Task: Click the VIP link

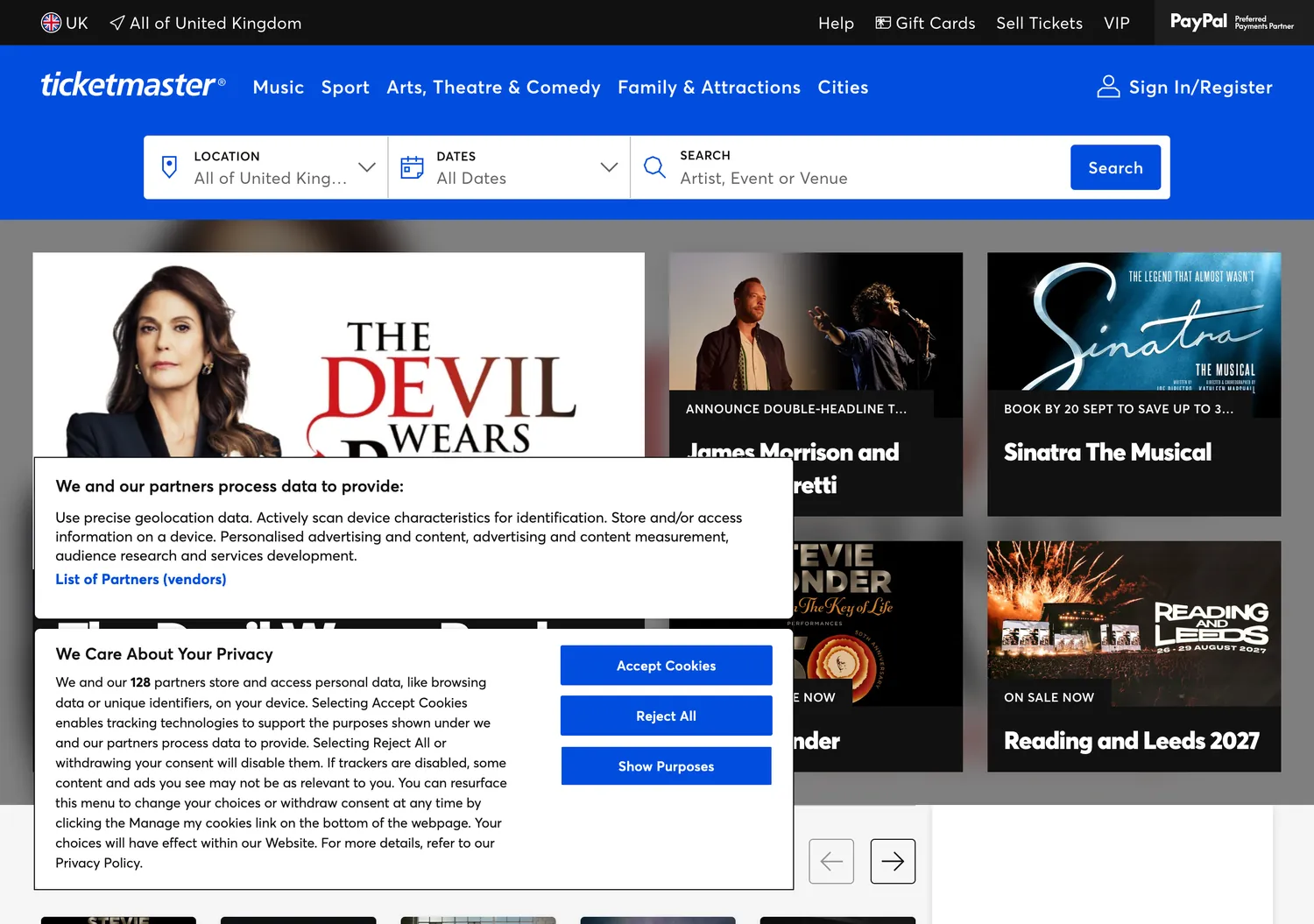Action: [x=1117, y=23]
